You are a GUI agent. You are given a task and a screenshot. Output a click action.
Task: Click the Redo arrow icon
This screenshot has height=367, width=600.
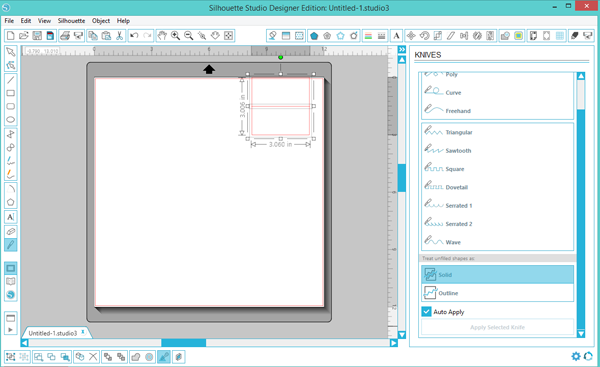(x=147, y=36)
